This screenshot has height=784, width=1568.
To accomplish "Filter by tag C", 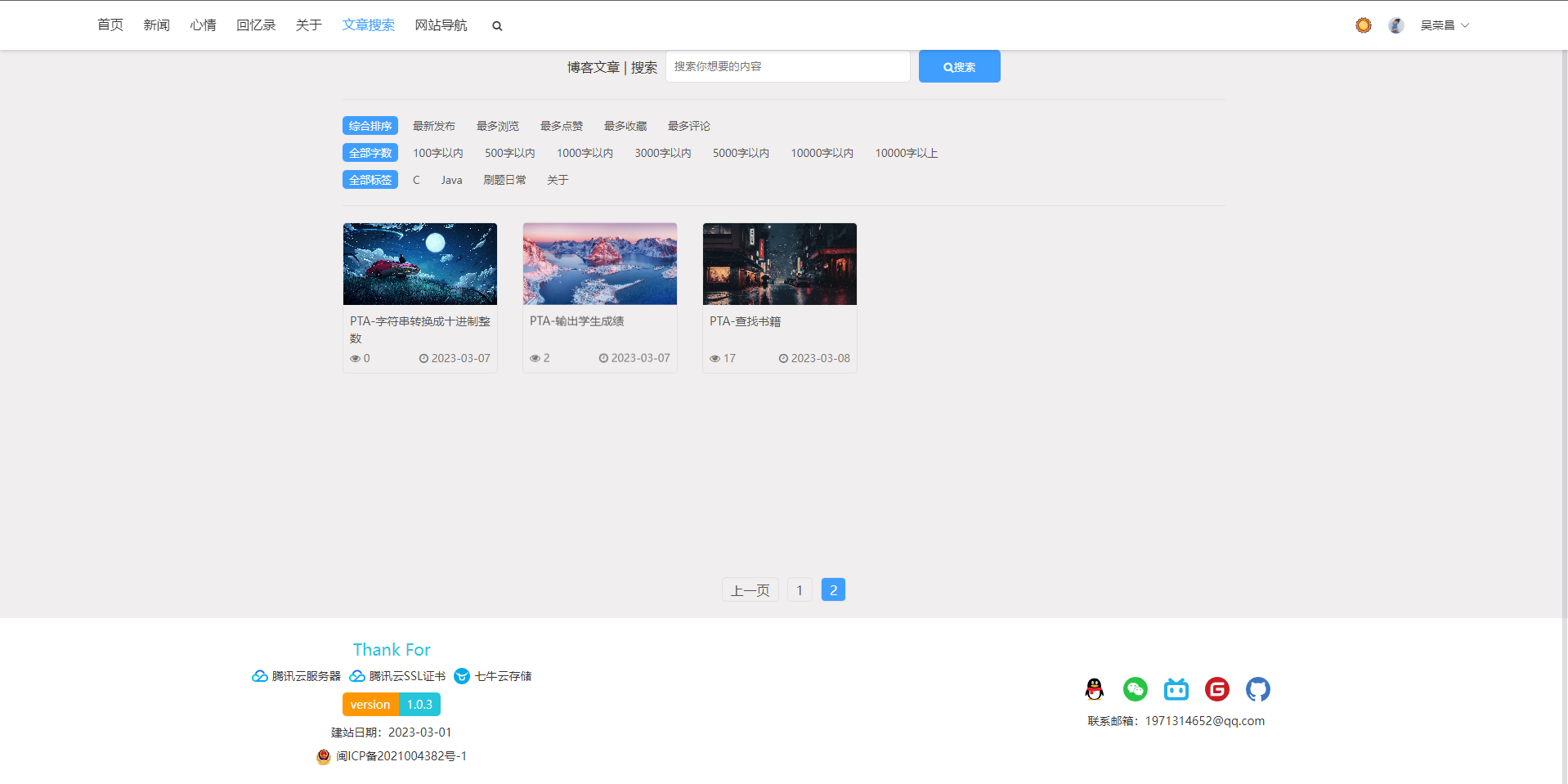I will [416, 180].
